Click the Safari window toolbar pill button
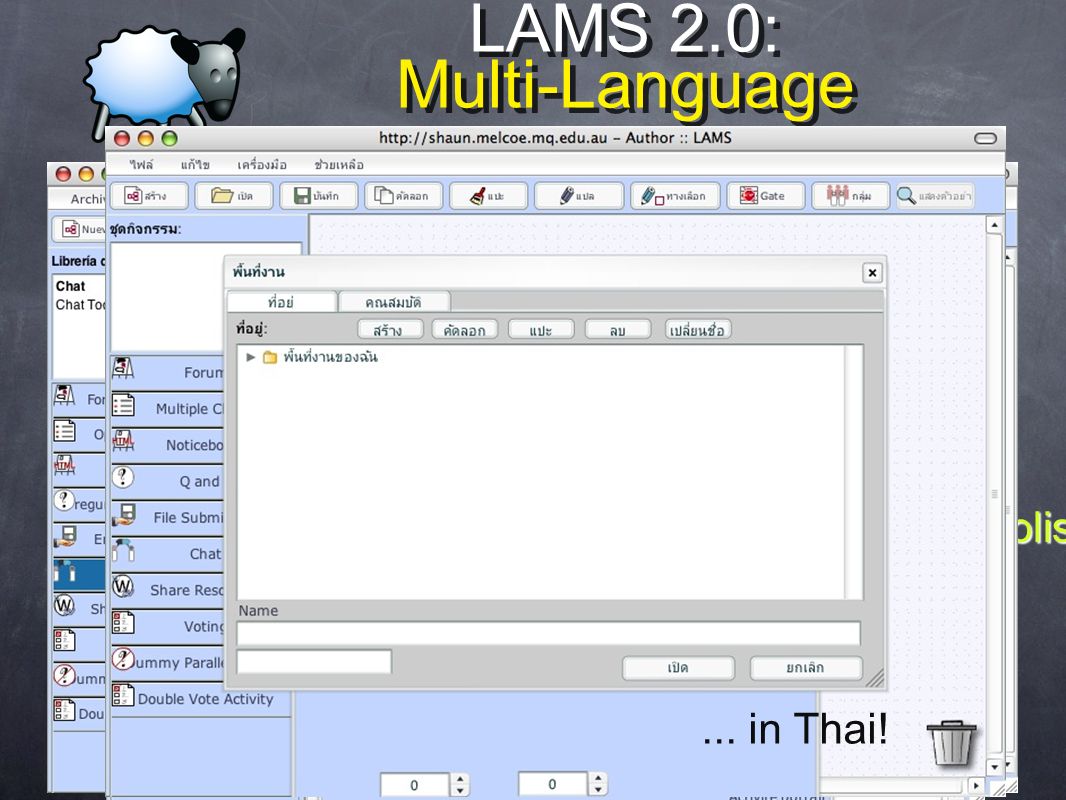Image resolution: width=1066 pixels, height=800 pixels. pos(985,139)
